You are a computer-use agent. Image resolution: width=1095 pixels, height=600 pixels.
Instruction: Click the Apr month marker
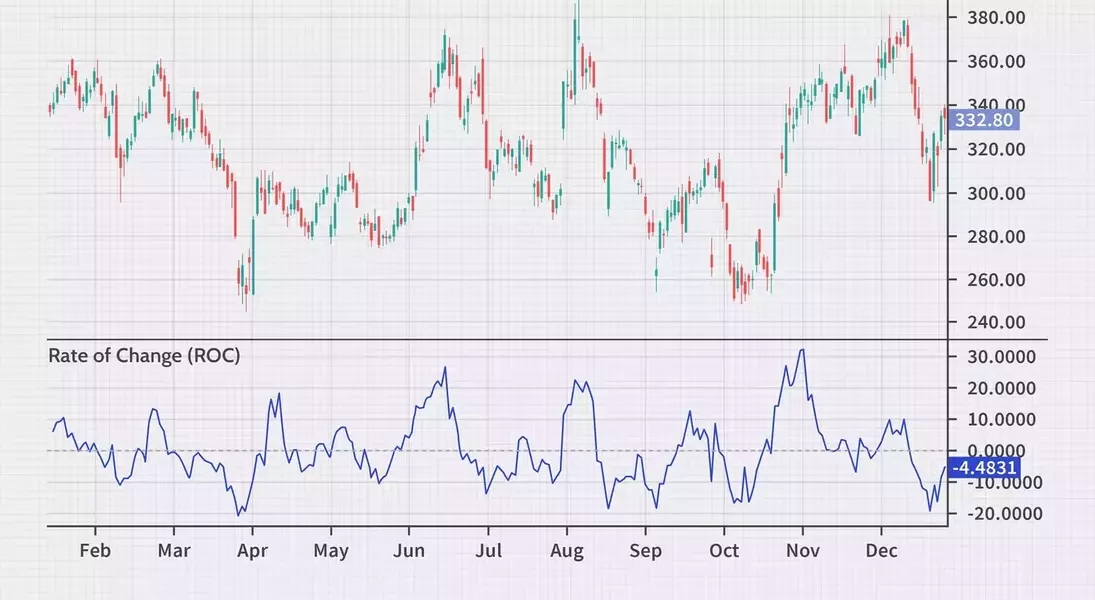252,551
